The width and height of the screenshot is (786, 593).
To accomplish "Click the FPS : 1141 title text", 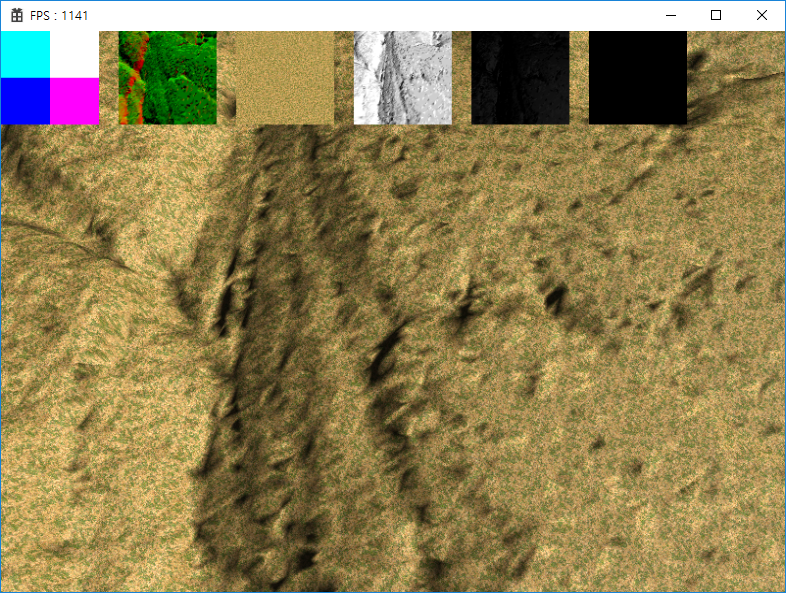I will click(x=59, y=16).
